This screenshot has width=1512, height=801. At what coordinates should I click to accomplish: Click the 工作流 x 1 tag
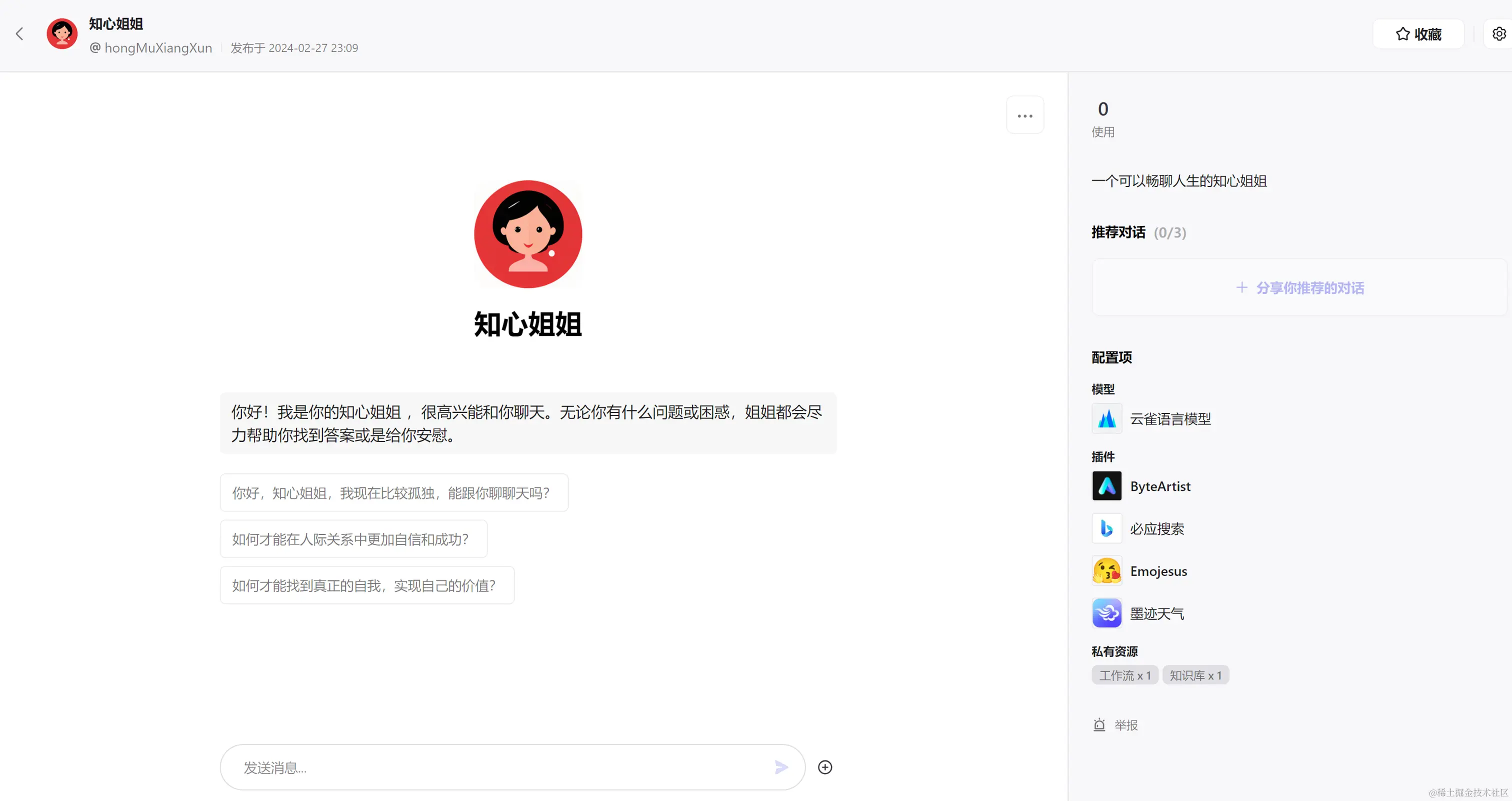pyautogui.click(x=1124, y=675)
